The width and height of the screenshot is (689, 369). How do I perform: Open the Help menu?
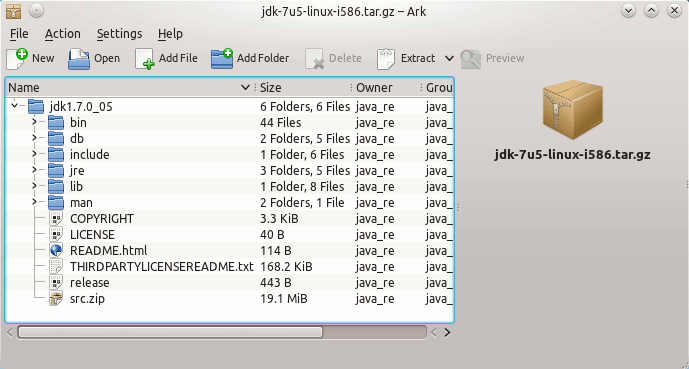pyautogui.click(x=170, y=34)
